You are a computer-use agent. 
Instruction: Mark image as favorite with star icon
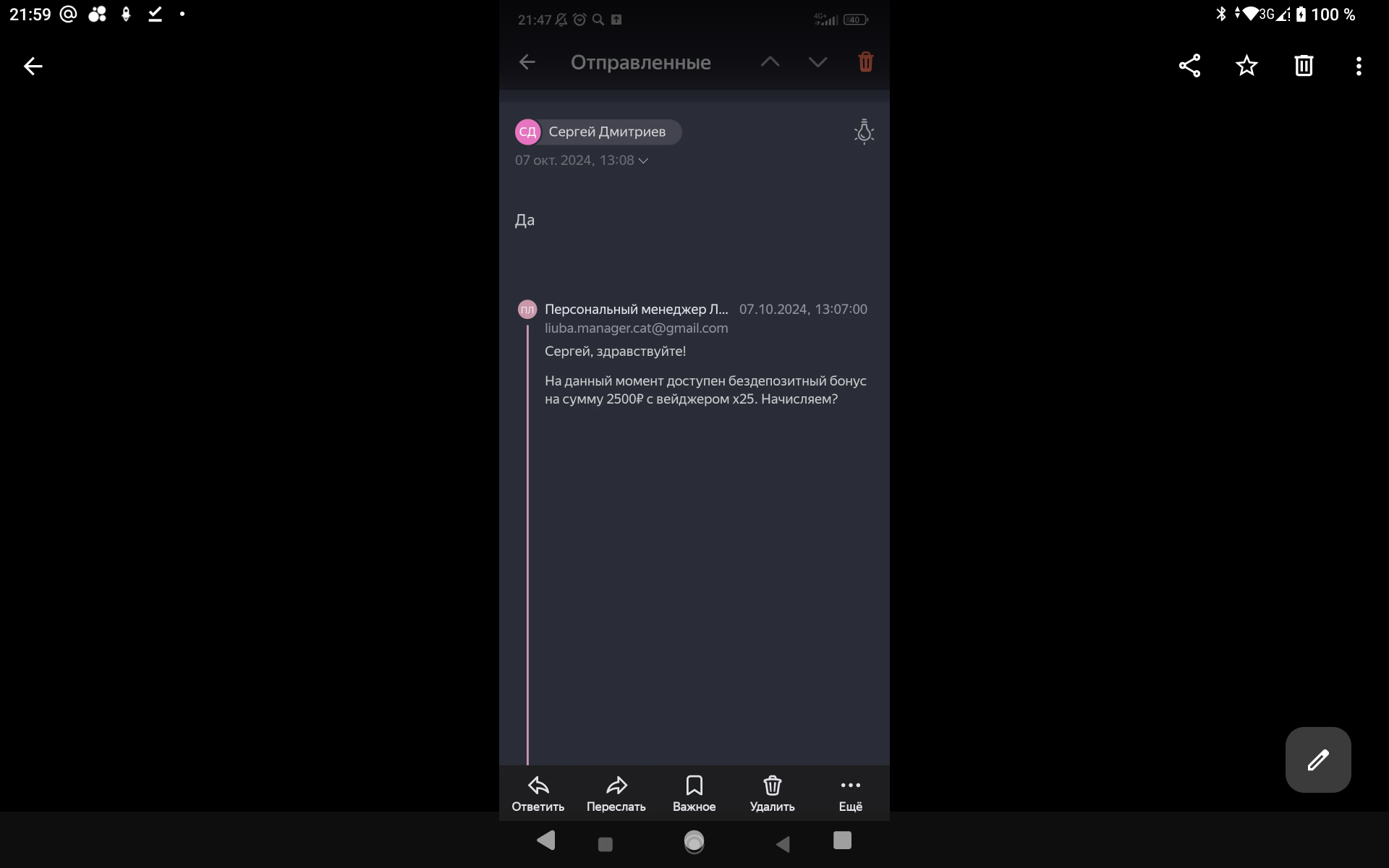click(1246, 66)
